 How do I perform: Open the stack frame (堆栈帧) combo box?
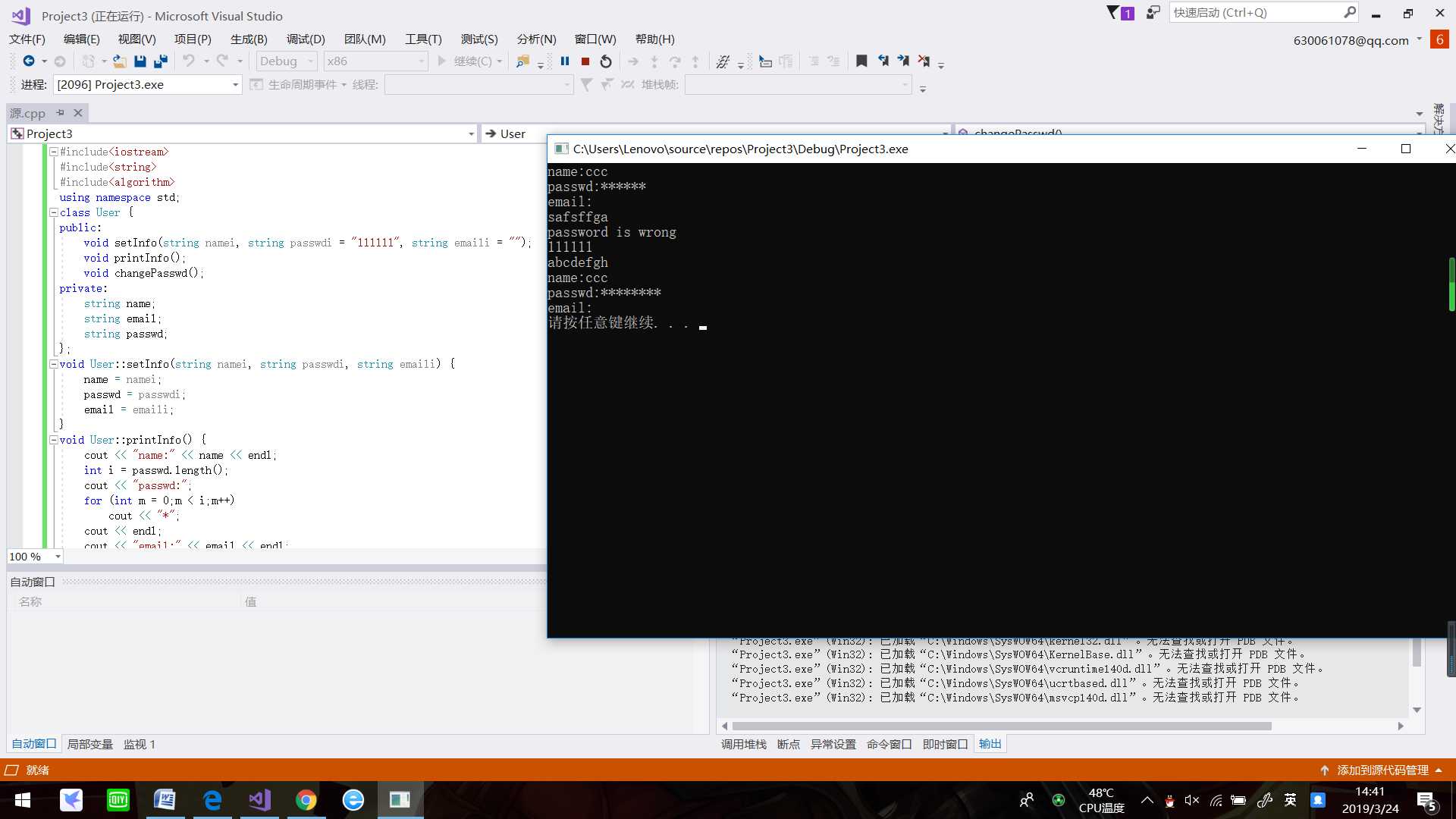click(x=798, y=85)
